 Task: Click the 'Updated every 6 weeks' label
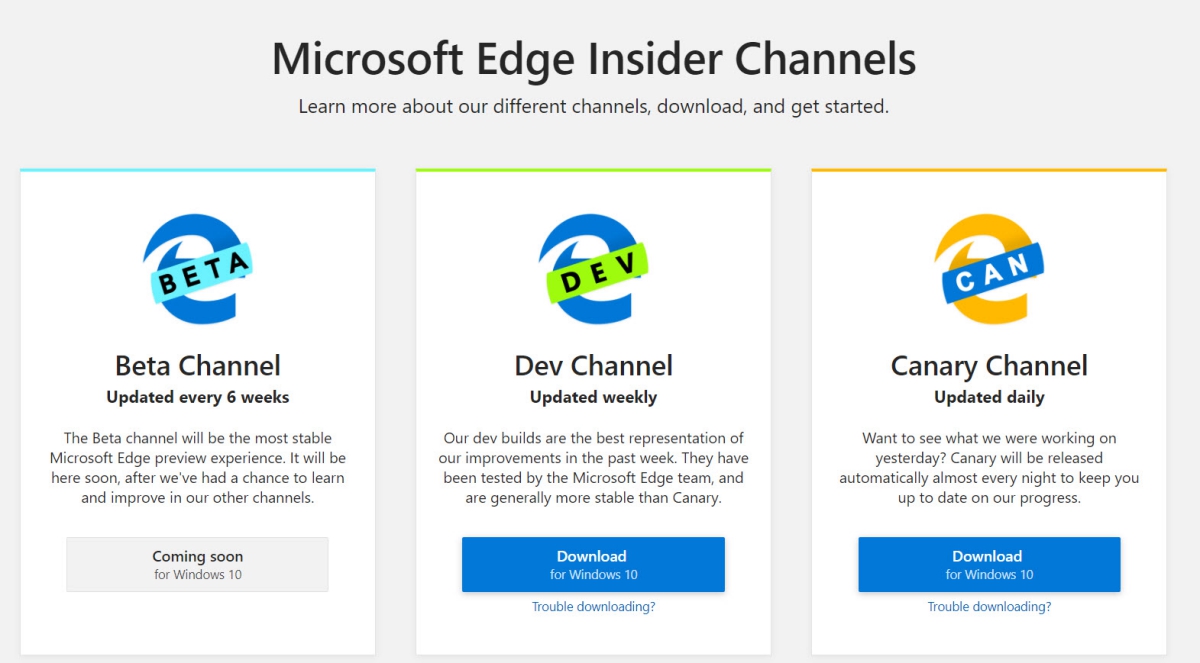click(197, 397)
